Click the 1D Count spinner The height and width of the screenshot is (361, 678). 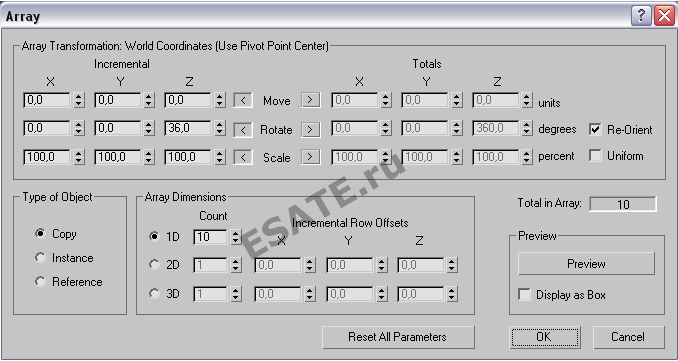pos(236,237)
